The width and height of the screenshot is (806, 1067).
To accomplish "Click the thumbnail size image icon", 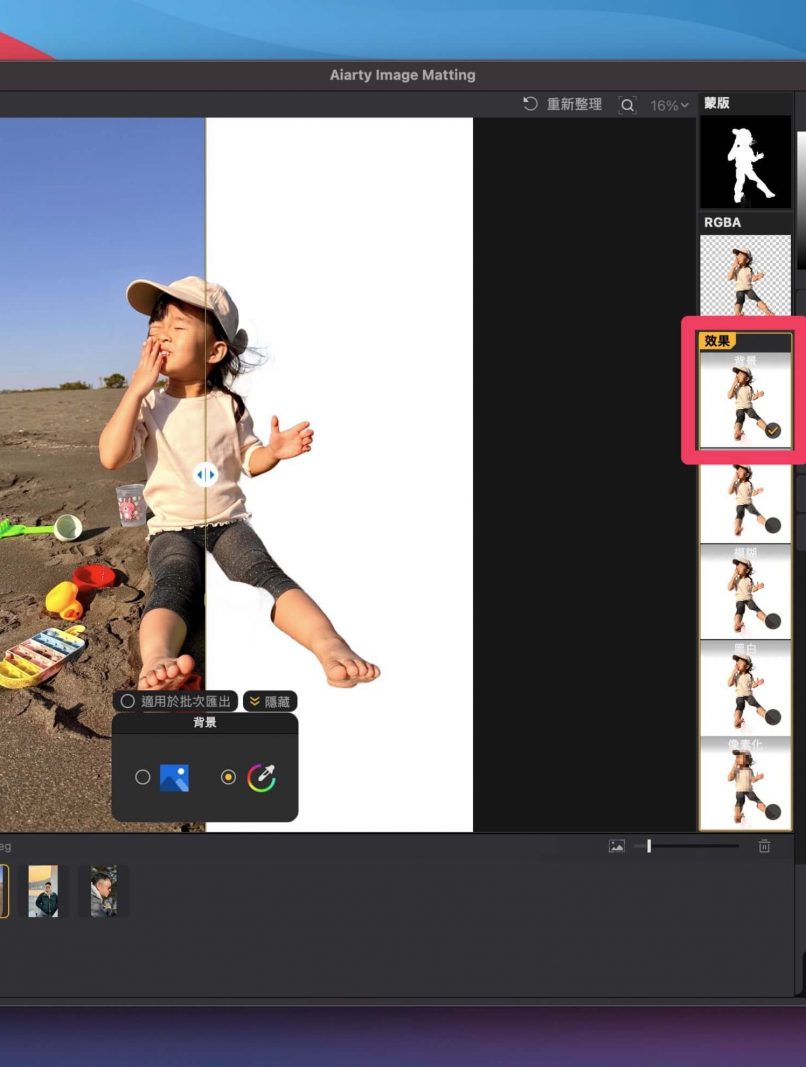I will pos(617,846).
